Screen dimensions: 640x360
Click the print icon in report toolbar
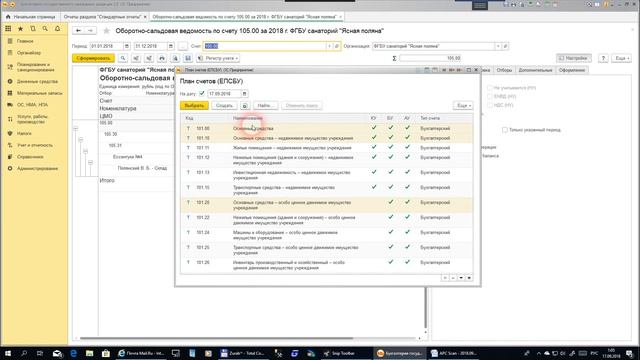click(x=162, y=58)
